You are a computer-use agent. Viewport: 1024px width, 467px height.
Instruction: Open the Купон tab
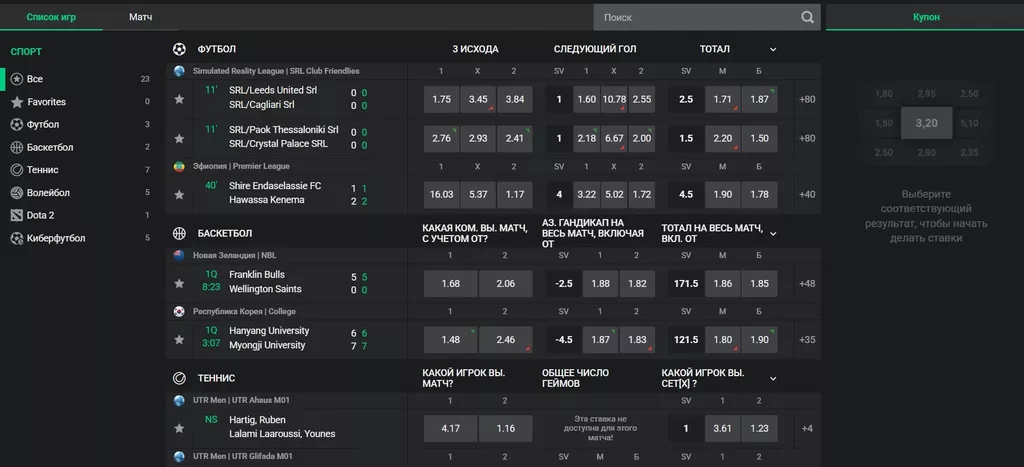(926, 17)
